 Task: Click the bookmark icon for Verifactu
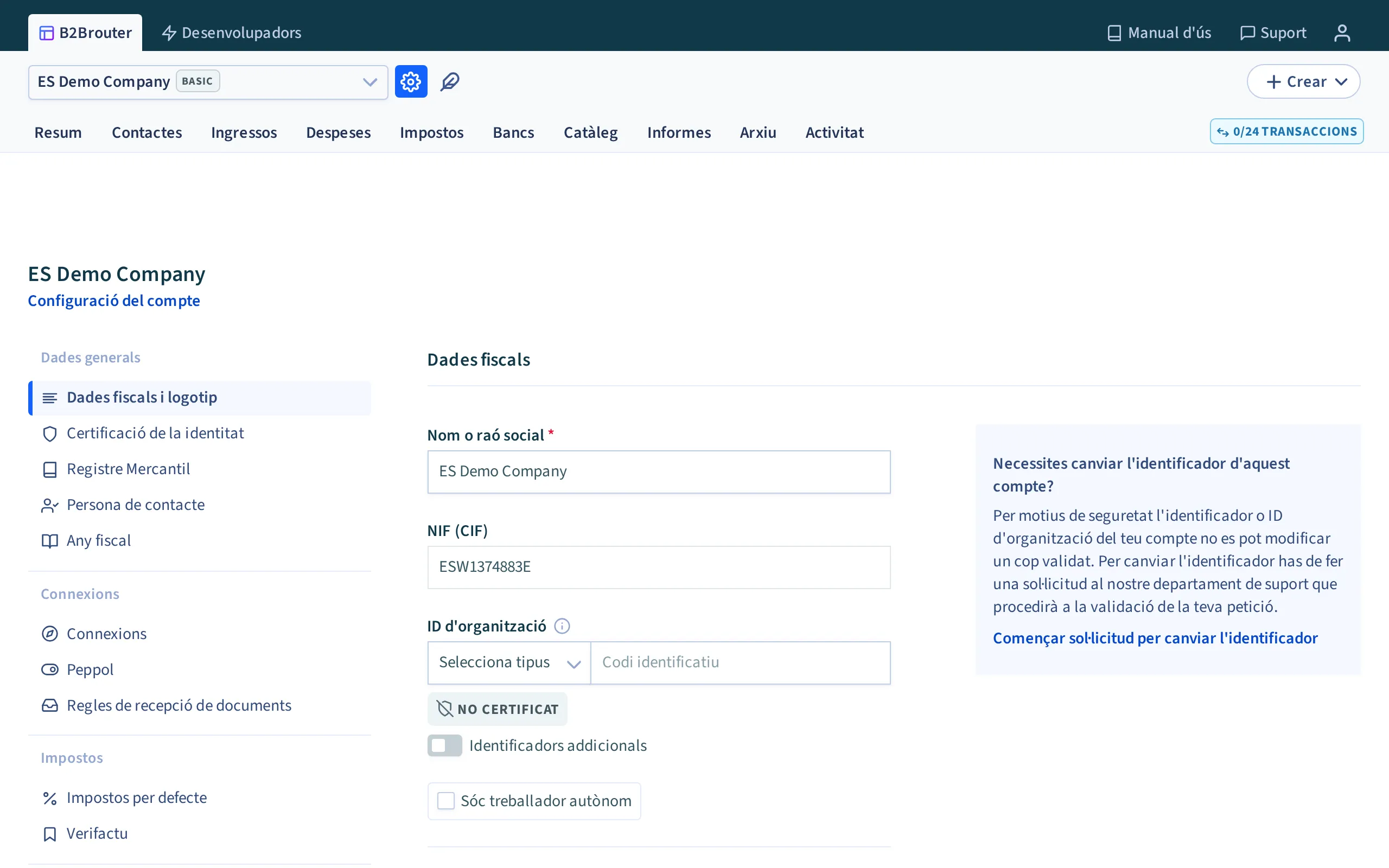[50, 834]
